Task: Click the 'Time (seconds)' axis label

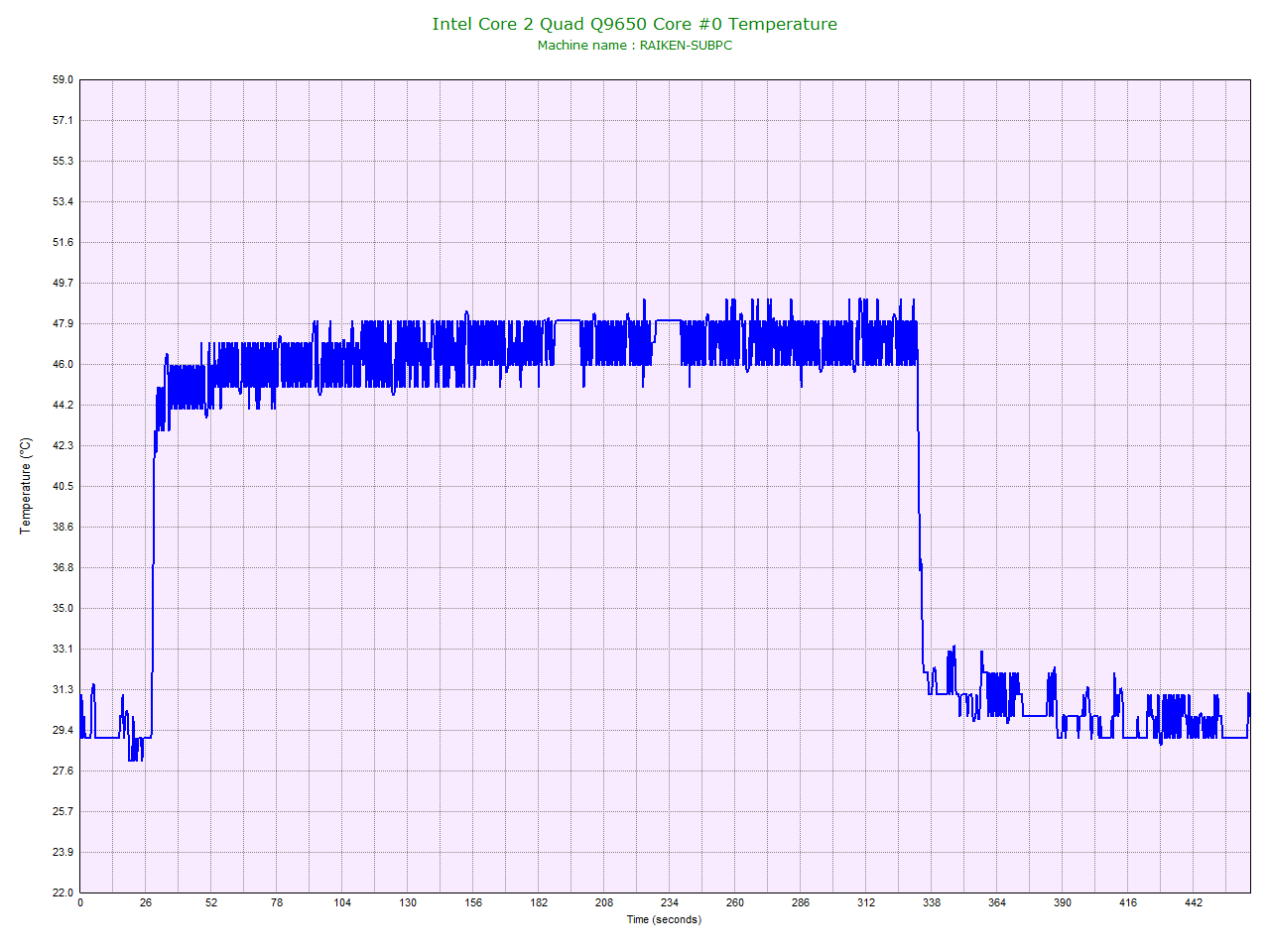Action: 664,919
